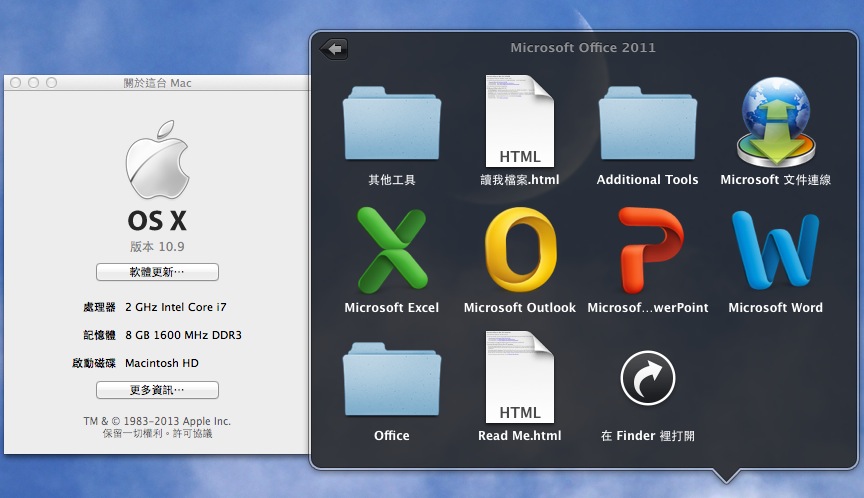Click the Microsoft Office 2011 stack title

(x=583, y=47)
